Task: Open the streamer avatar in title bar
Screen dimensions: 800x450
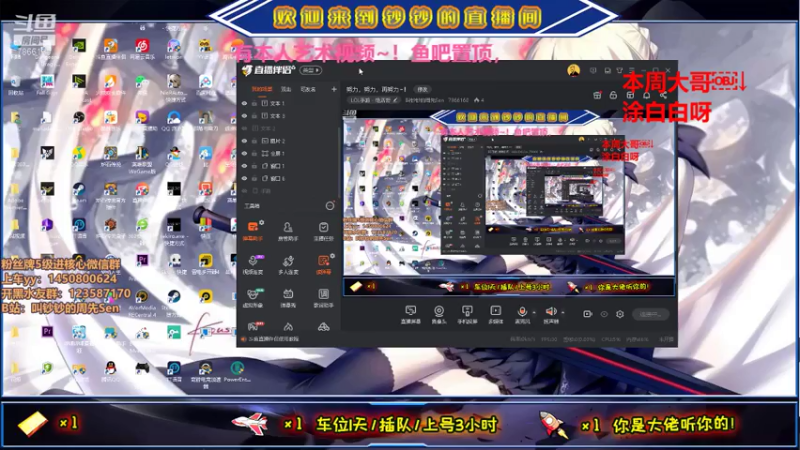Action: 573,70
